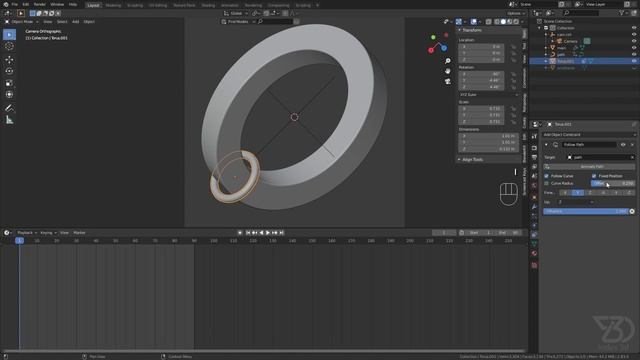Open the timeline Keying dropdown
The image size is (640, 360).
[x=48, y=233]
